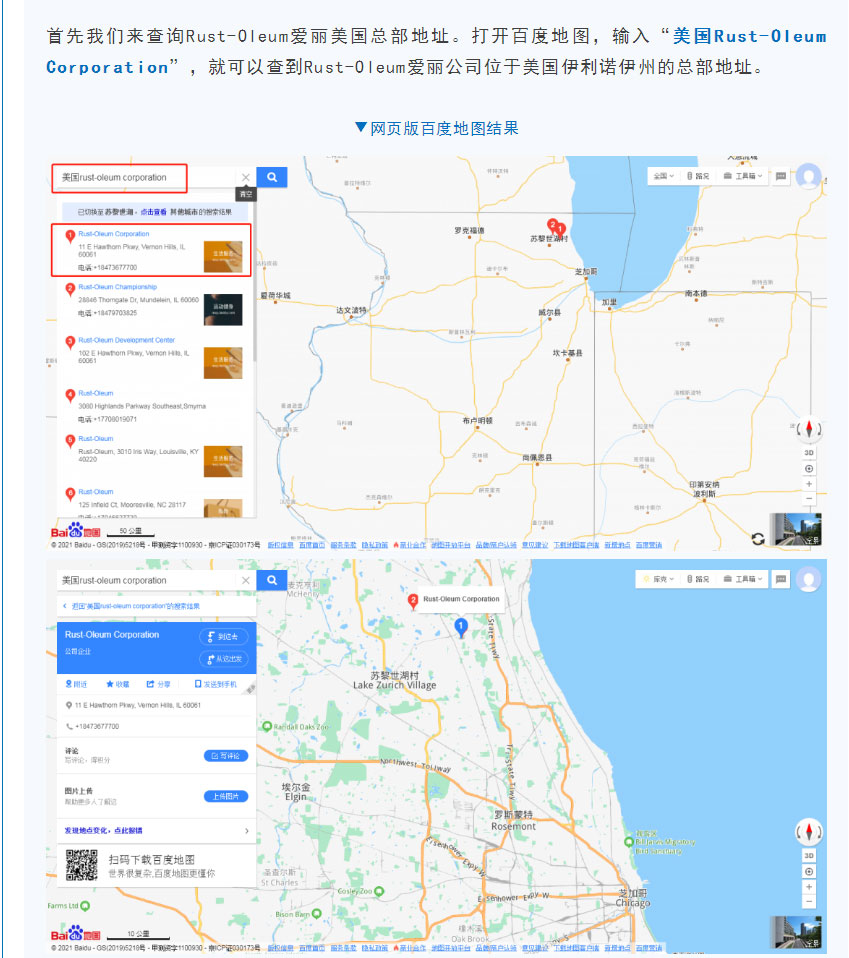Toggle 3D view in upper map
The height and width of the screenshot is (958, 849).
coord(809,453)
